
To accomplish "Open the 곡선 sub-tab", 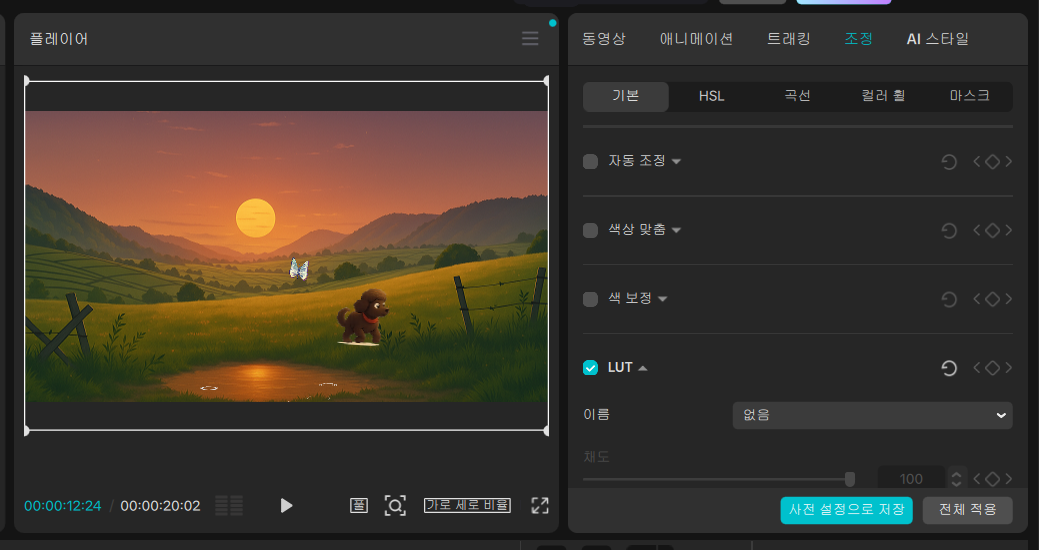I will coord(798,96).
